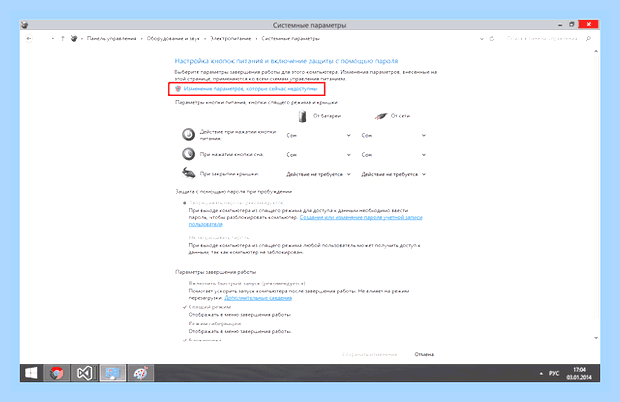Open power button action dropdown for plugged in
620x402 pixels.
pyautogui.click(x=393, y=136)
